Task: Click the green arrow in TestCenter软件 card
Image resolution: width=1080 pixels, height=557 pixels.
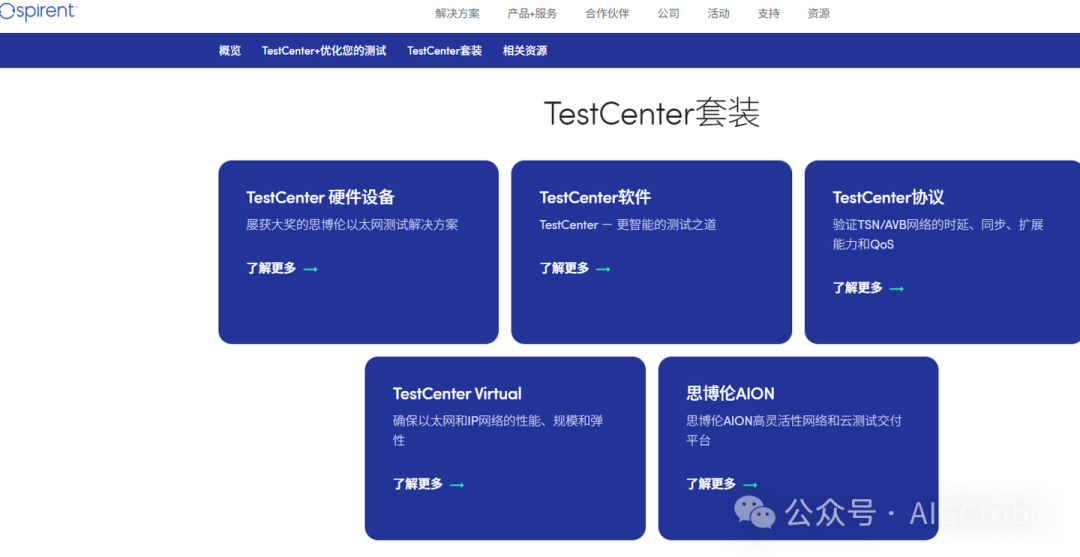Action: pyautogui.click(x=603, y=269)
